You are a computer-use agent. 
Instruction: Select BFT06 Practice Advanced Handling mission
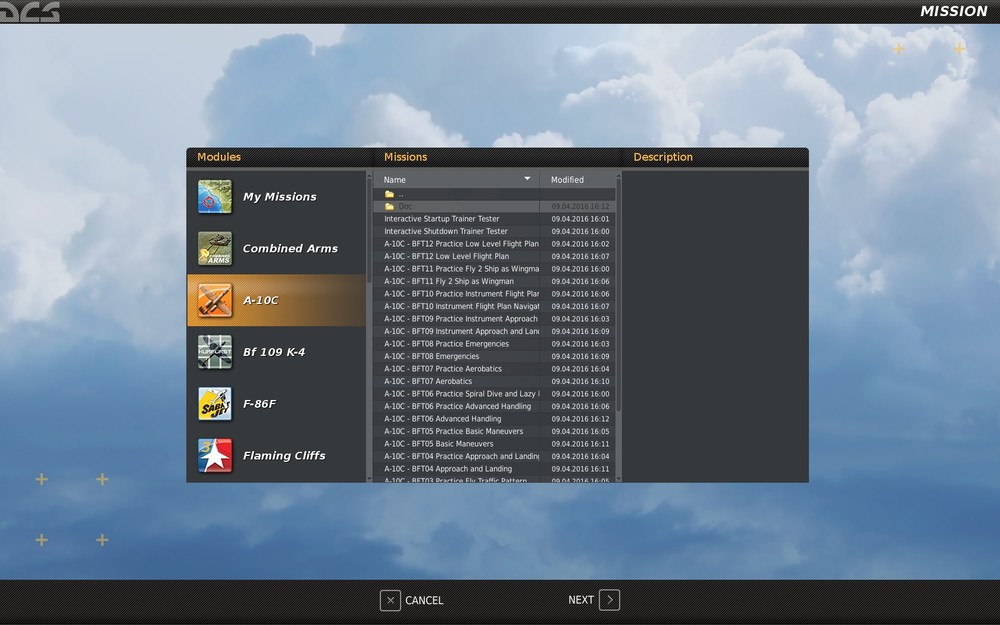[x=495, y=406]
